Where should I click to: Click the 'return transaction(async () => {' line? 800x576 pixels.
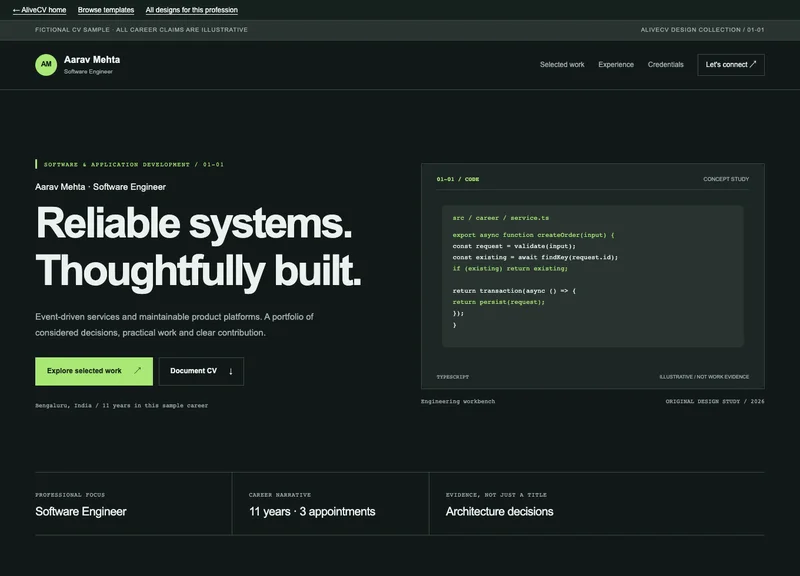(514, 291)
